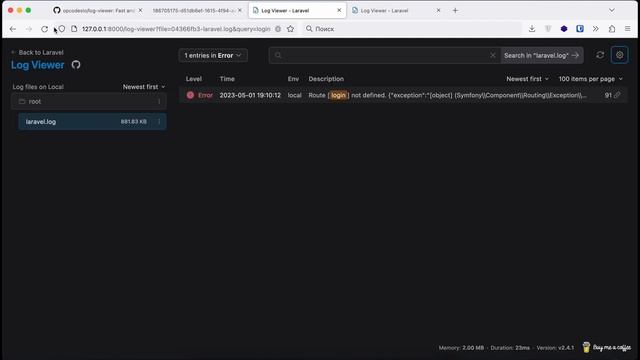Click the browser back arrow

(x=13, y=29)
